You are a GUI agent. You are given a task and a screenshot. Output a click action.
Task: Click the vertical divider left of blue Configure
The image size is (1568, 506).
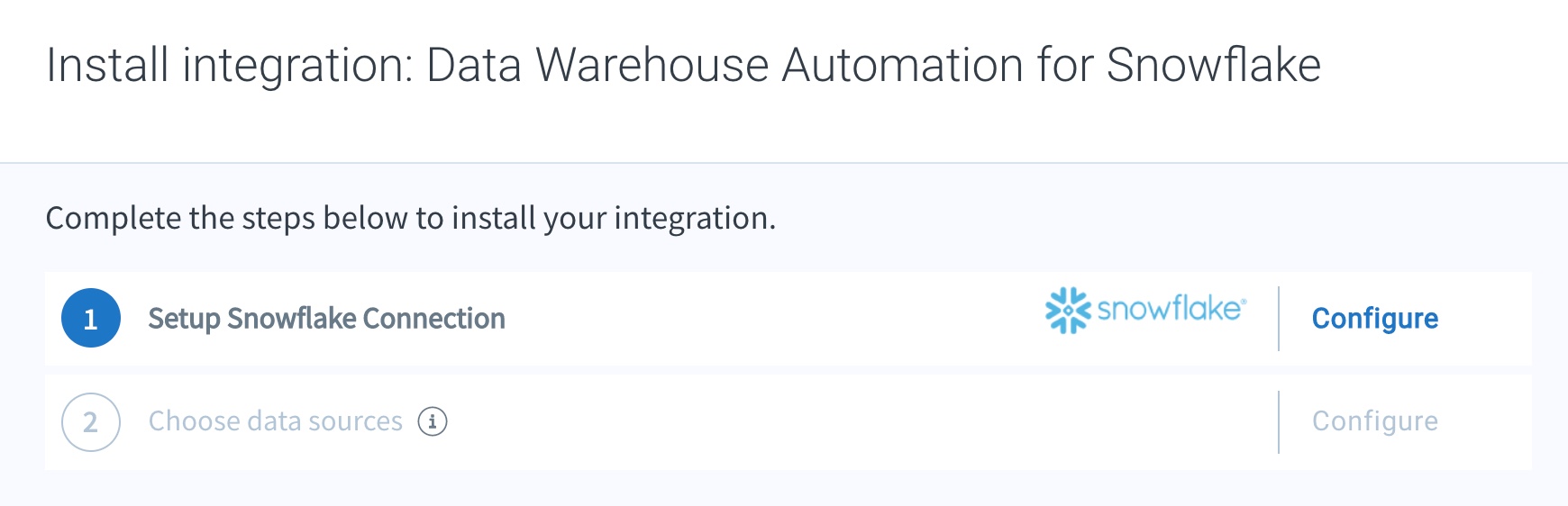coord(1279,319)
